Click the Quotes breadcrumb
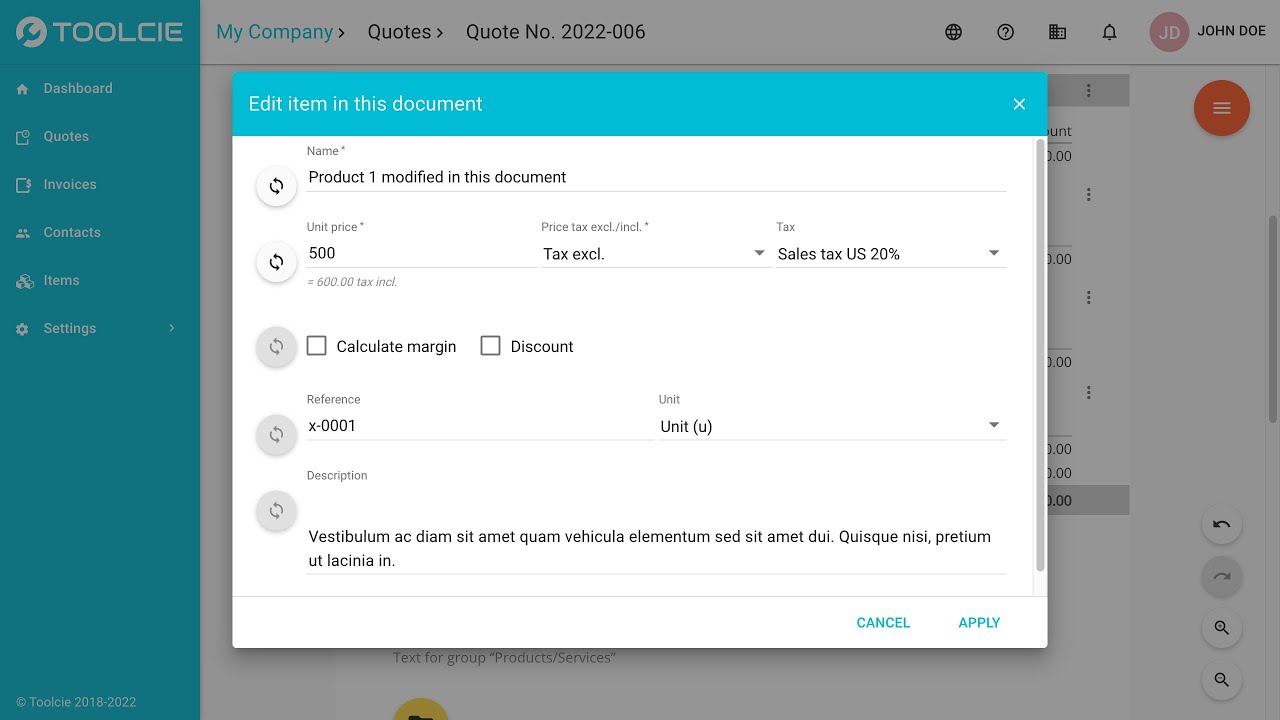This screenshot has height=720, width=1280. (x=399, y=32)
